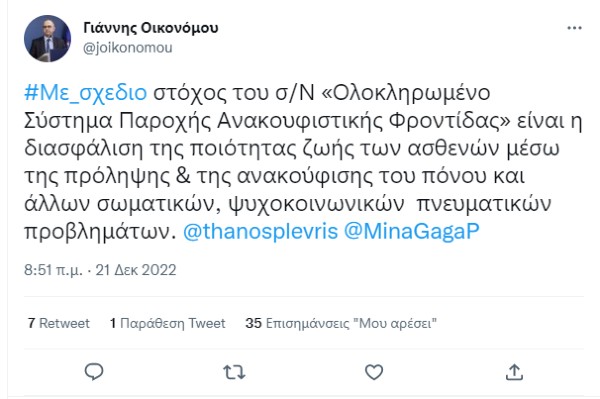600x399 pixels.
Task: Reply to the tweet via the speech-bubble icon
Action: pos(94,371)
